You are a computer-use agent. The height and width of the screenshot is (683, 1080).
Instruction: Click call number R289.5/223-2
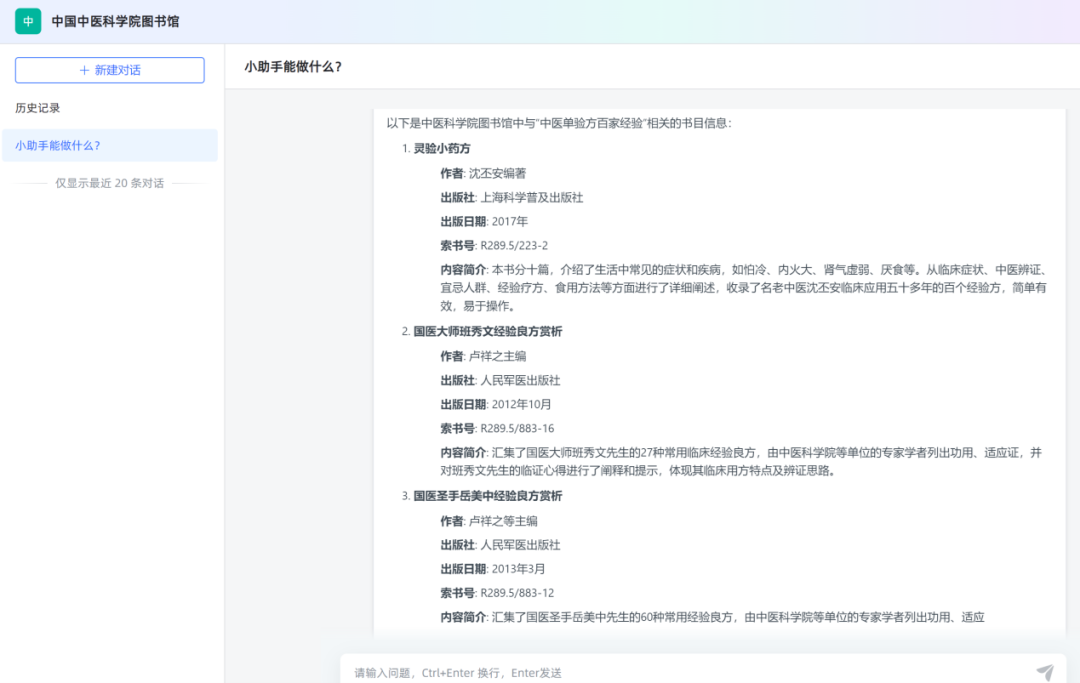tap(514, 246)
